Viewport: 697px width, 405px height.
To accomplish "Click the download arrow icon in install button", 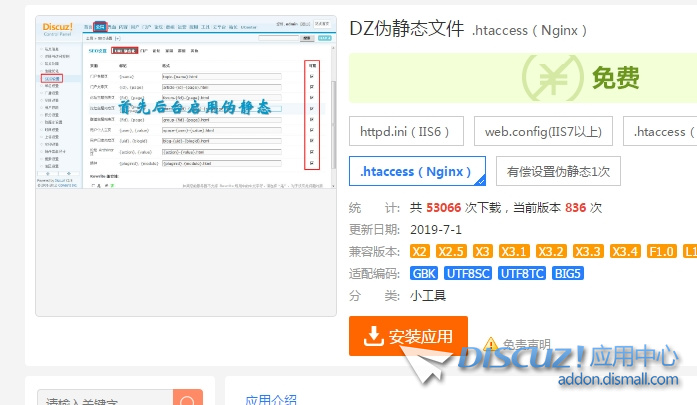I will click(373, 336).
